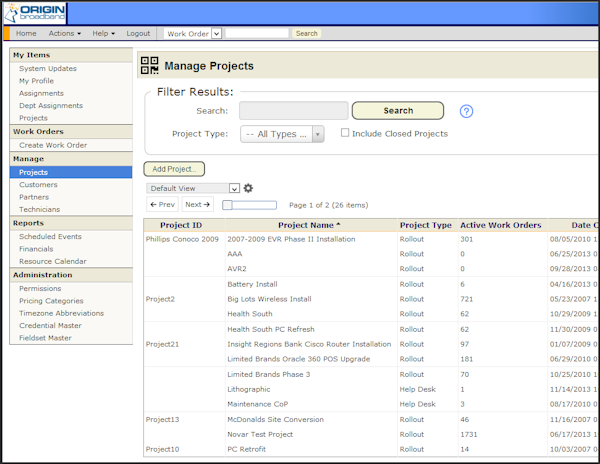Go to next page with Next button

(x=197, y=204)
